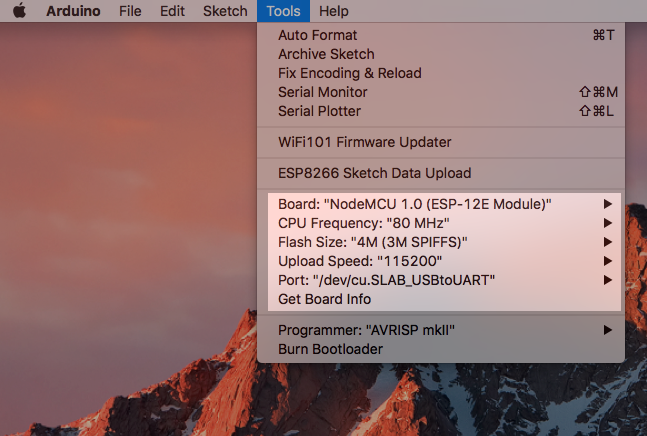The width and height of the screenshot is (647, 436).
Task: Open the Help menu
Action: (x=333, y=11)
